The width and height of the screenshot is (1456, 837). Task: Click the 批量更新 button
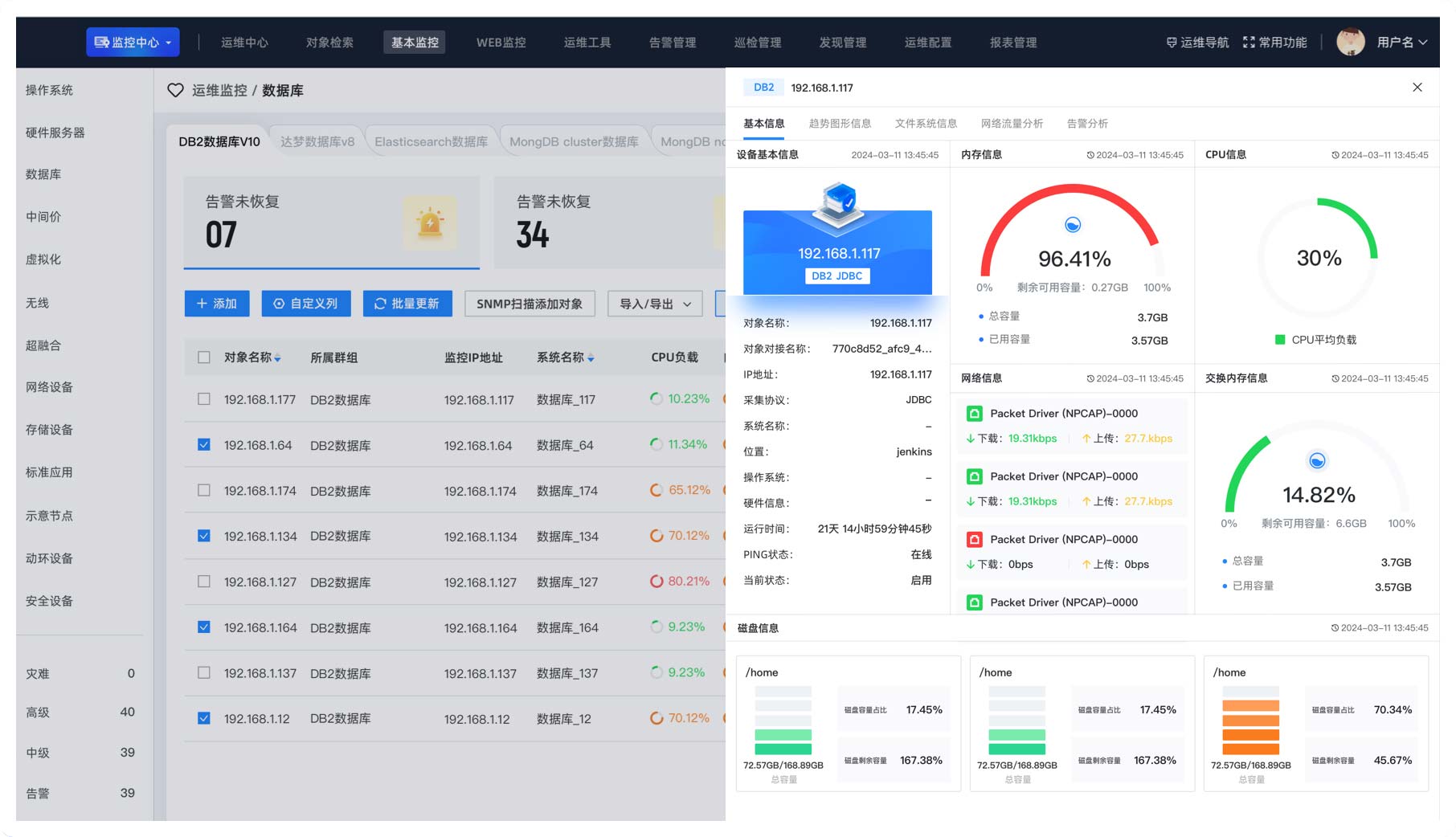tap(407, 304)
